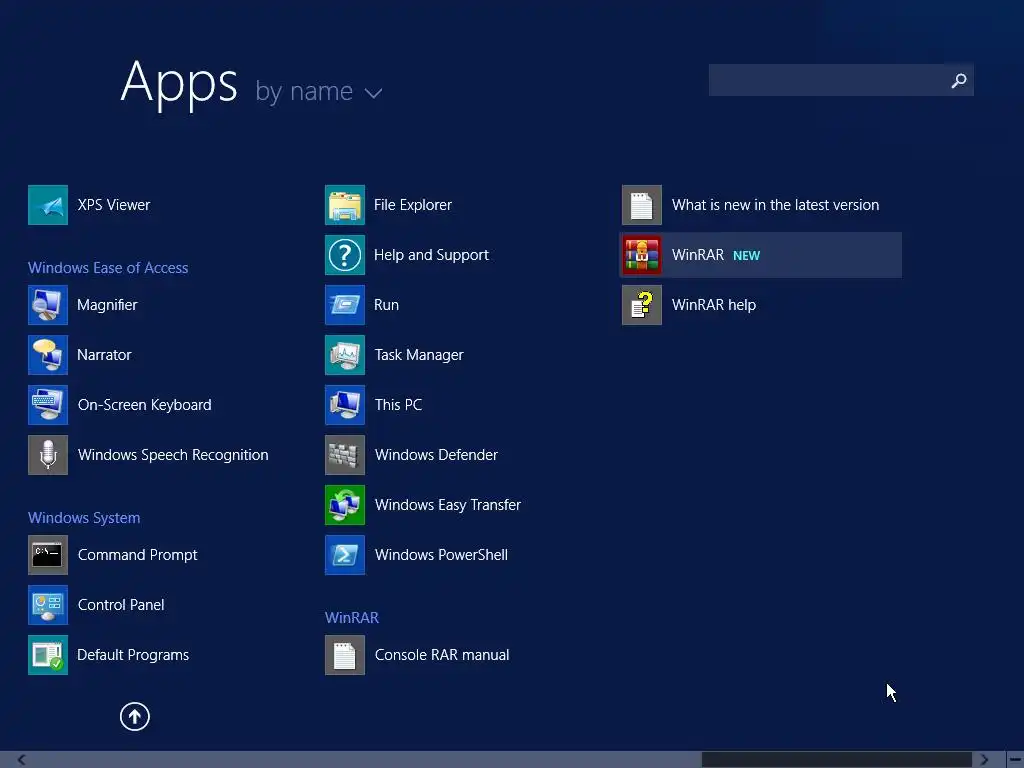This screenshot has width=1024, height=768.
Task: Open the Control Panel icon
Action: pyautogui.click(x=48, y=605)
